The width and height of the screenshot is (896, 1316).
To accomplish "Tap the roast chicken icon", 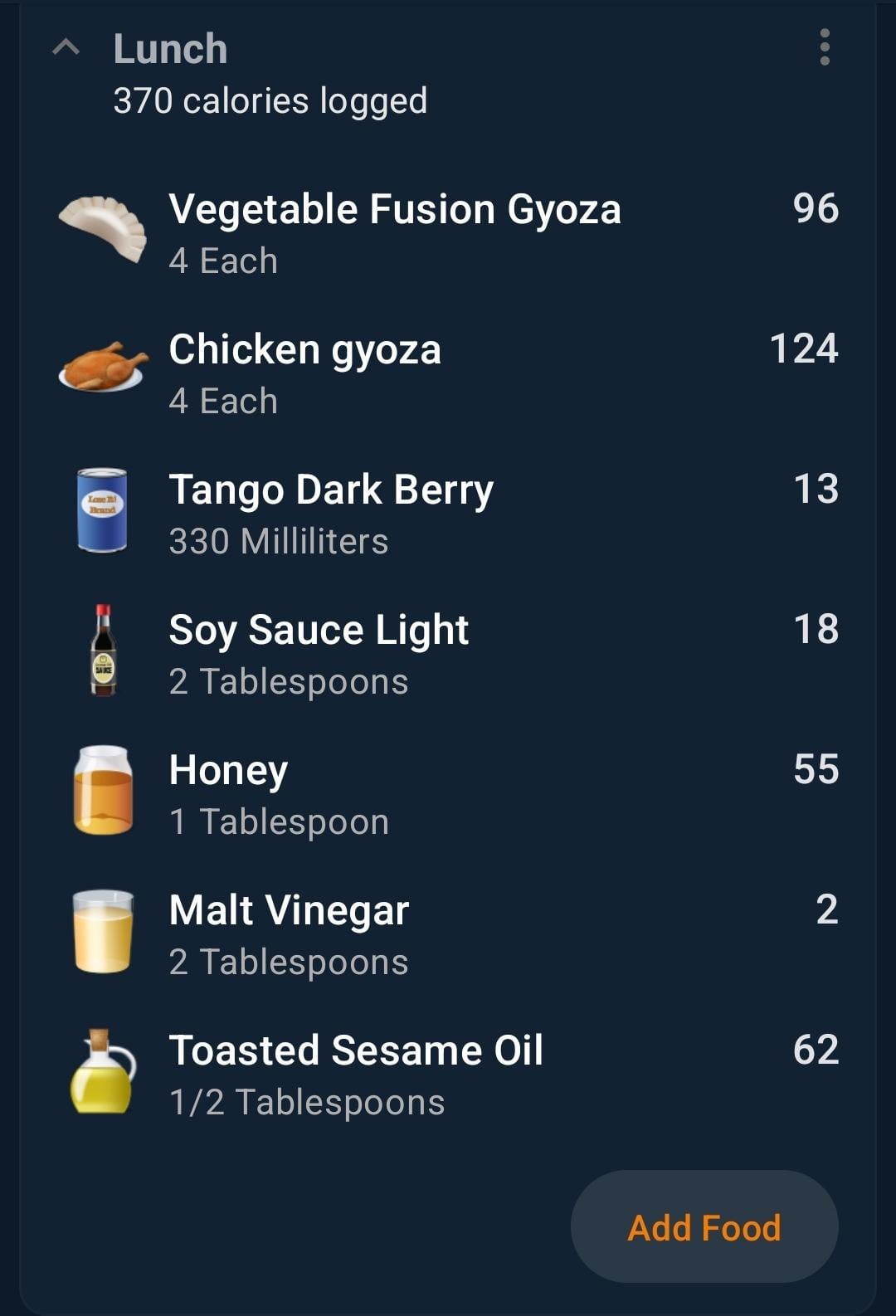I will (x=103, y=366).
